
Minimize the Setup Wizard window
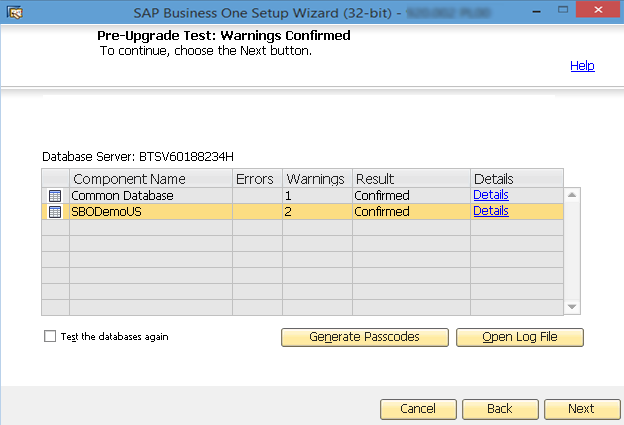[x=536, y=12]
